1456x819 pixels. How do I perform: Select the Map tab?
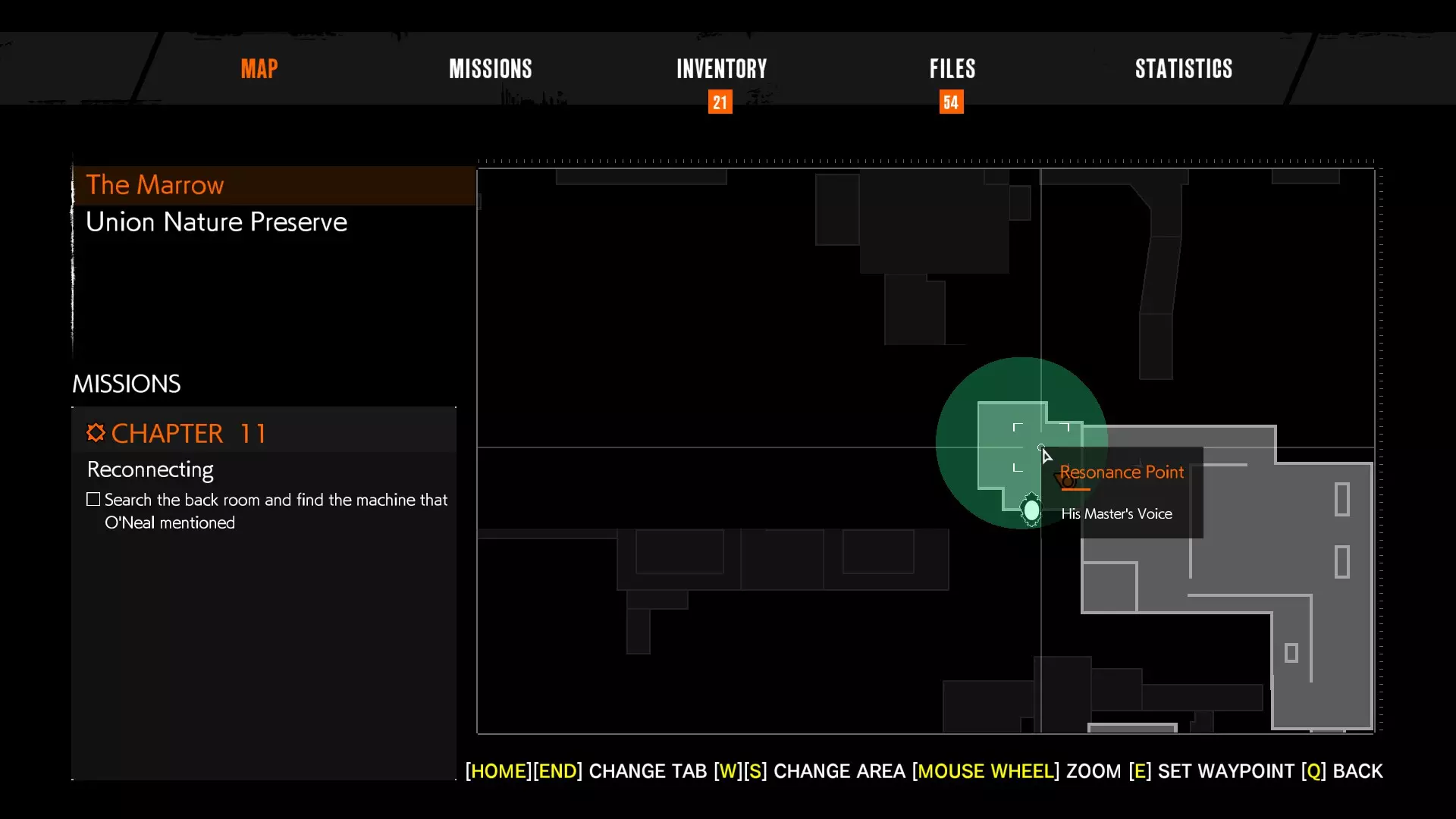coord(259,69)
